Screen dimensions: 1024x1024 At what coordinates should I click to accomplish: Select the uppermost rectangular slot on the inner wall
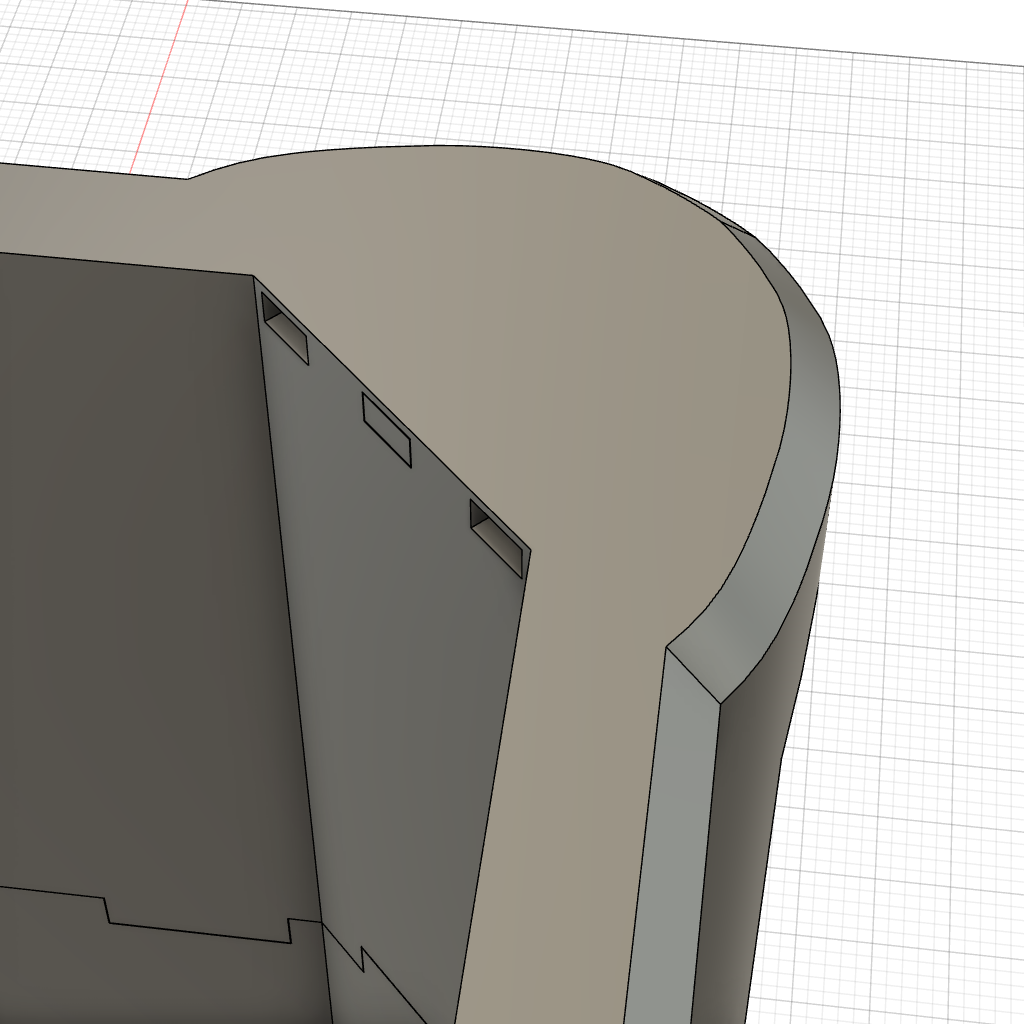284,327
